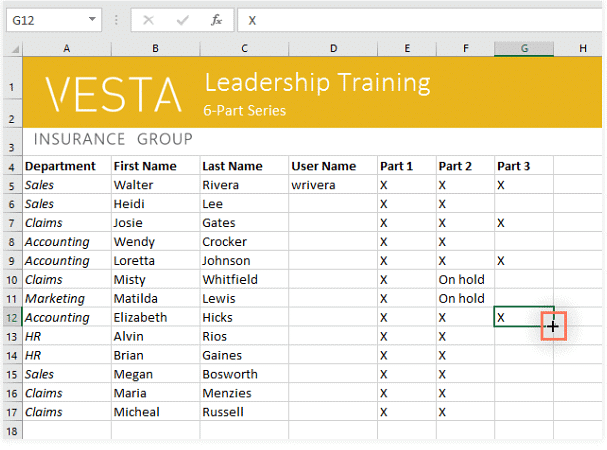Select the Micheal cell
607x450 pixels.
156,412
